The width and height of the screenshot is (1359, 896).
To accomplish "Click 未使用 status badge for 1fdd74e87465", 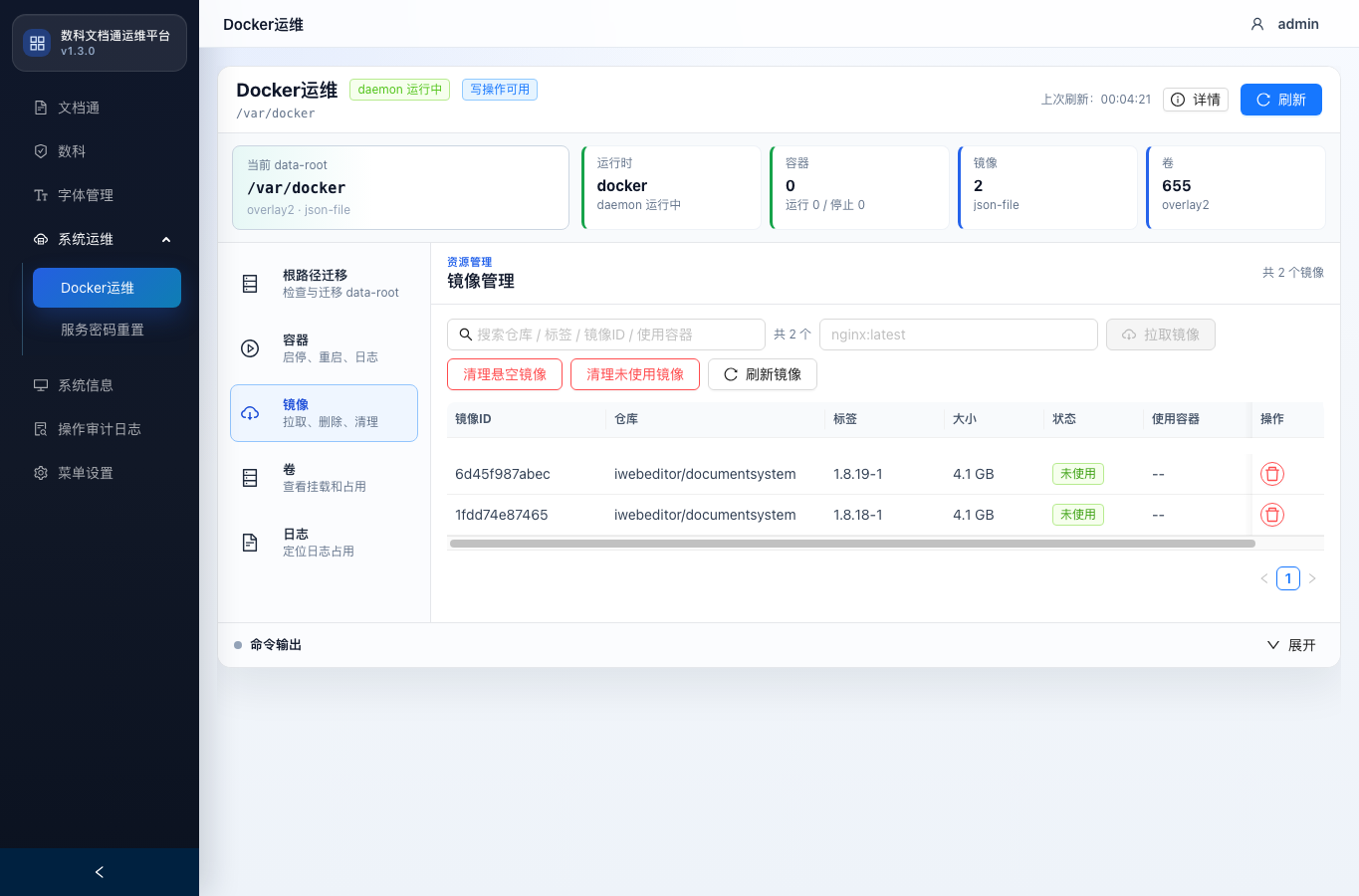I will (1078, 515).
